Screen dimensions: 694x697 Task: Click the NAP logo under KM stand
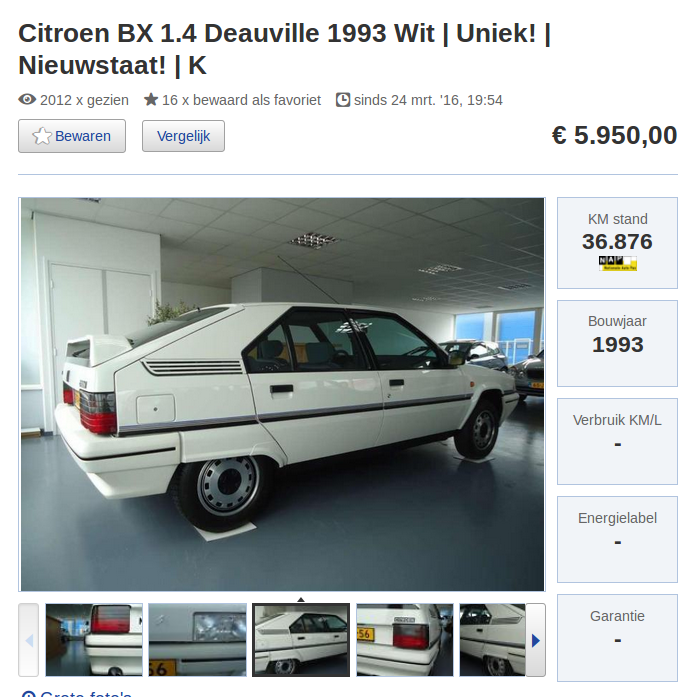[x=618, y=263]
